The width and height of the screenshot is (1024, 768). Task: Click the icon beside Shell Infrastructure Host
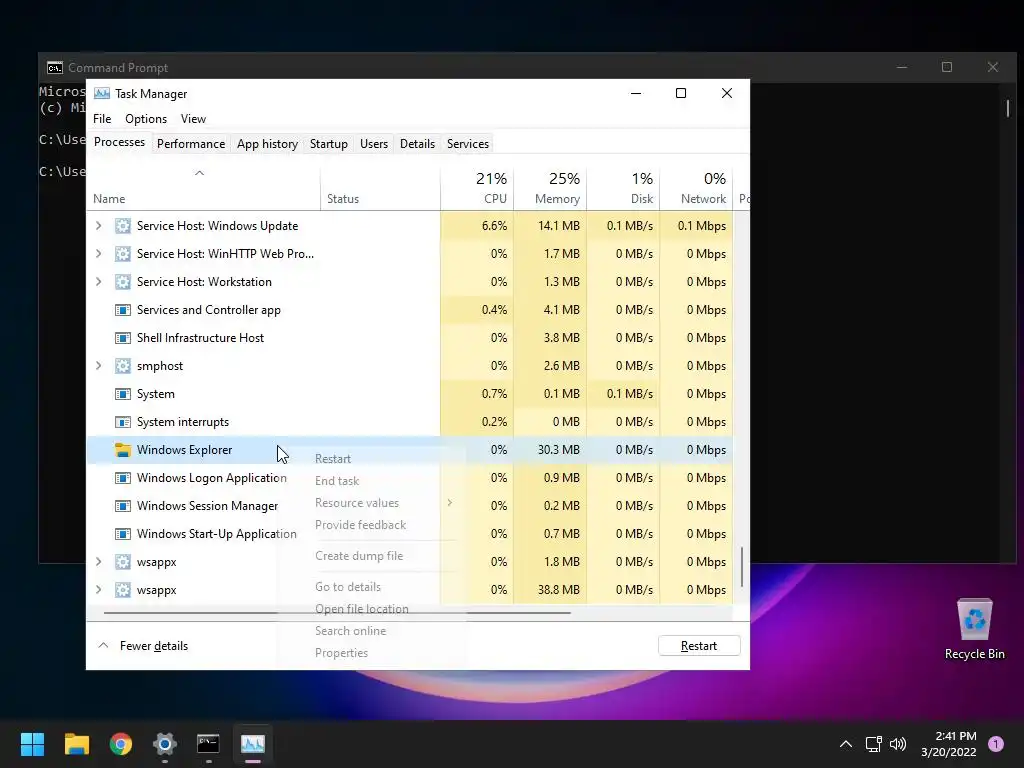coord(123,338)
